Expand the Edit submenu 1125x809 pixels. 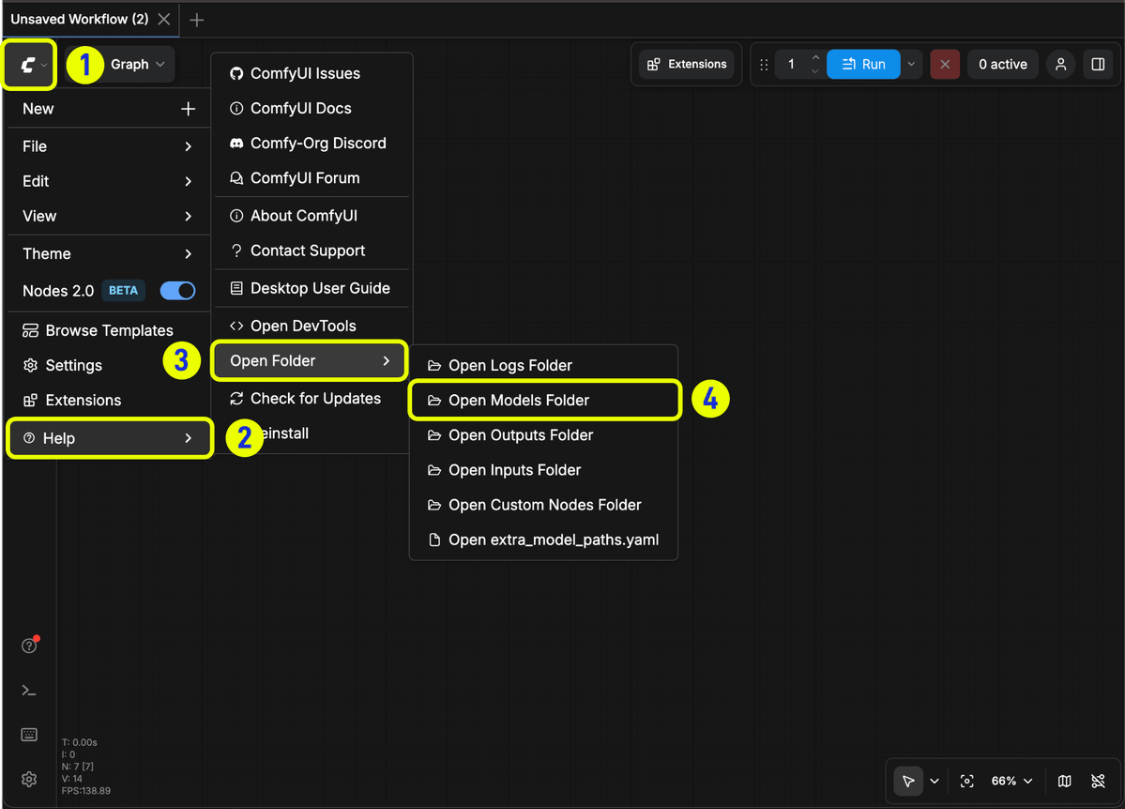coord(108,181)
